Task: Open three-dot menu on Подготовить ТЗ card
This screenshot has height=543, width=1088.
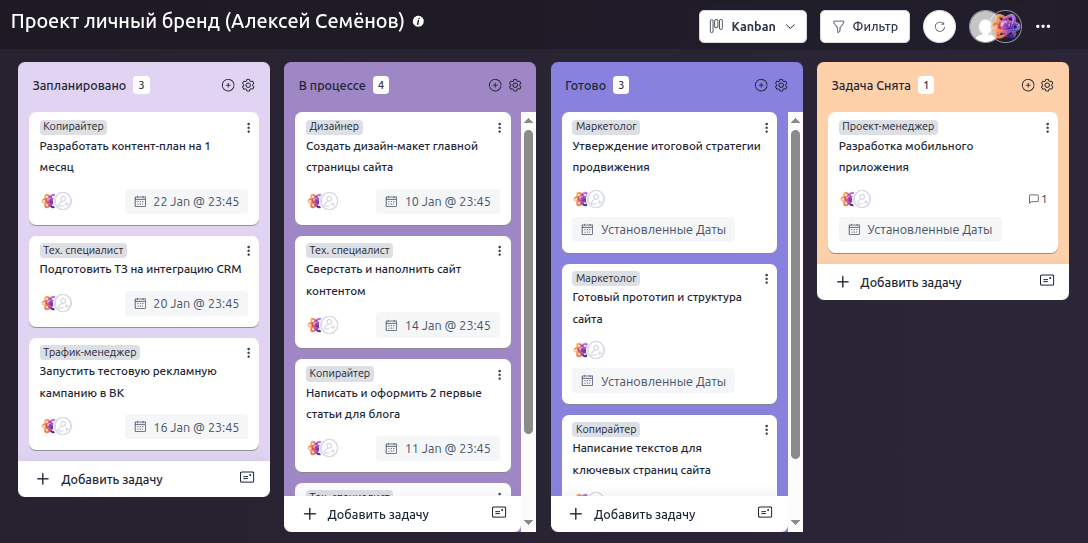Action: [x=248, y=251]
